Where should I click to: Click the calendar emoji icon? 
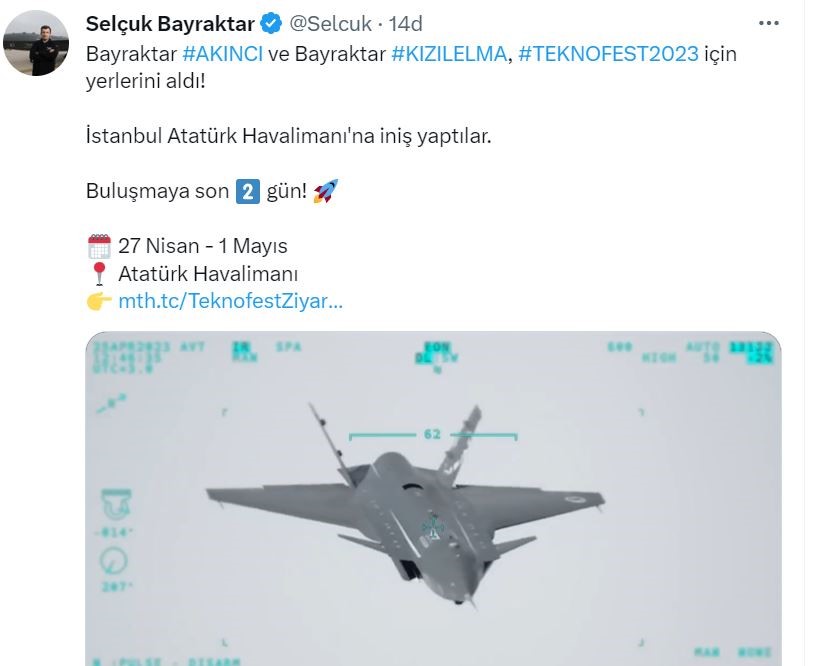tap(99, 246)
